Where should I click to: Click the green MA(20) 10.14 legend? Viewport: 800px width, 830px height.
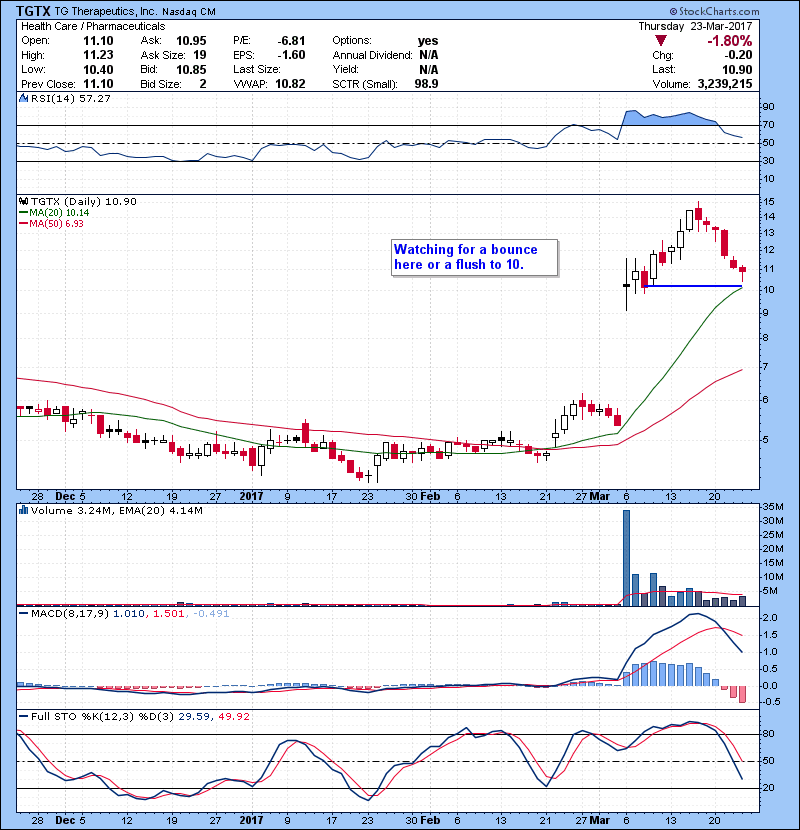pos(54,212)
